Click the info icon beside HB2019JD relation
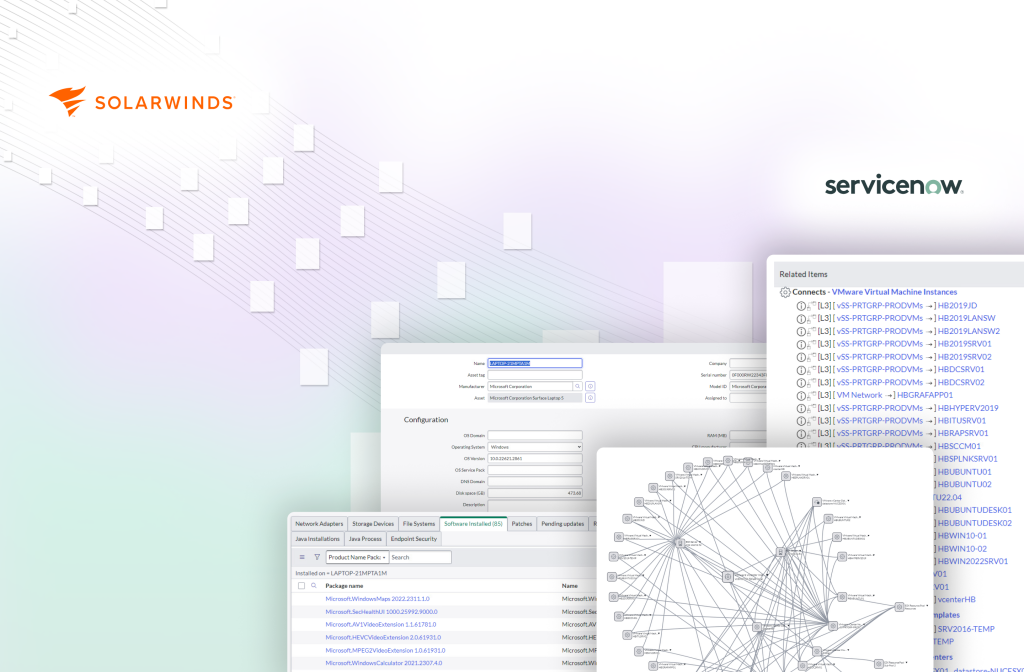This screenshot has width=1024, height=672. click(801, 305)
